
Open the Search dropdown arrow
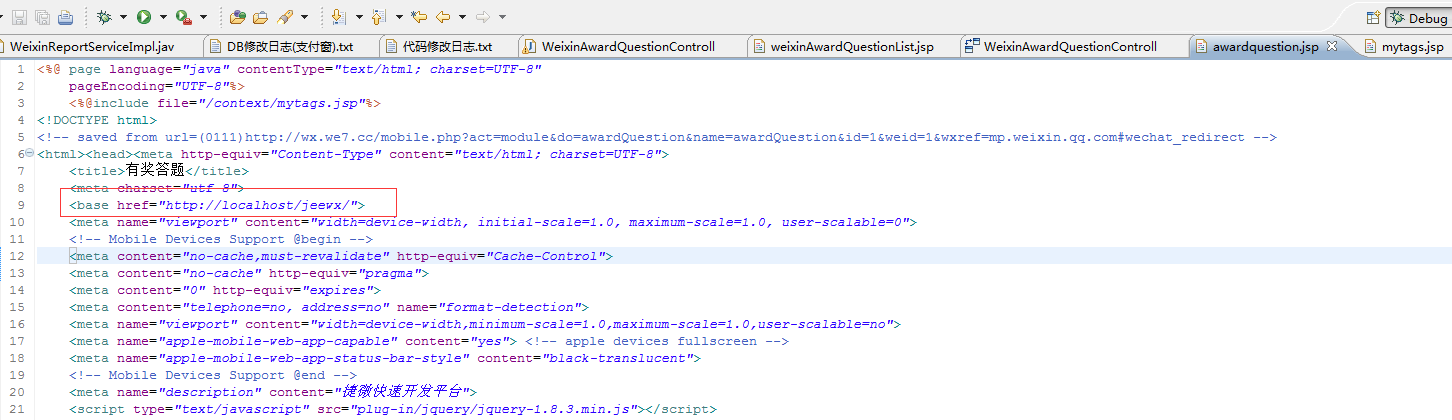click(x=303, y=17)
